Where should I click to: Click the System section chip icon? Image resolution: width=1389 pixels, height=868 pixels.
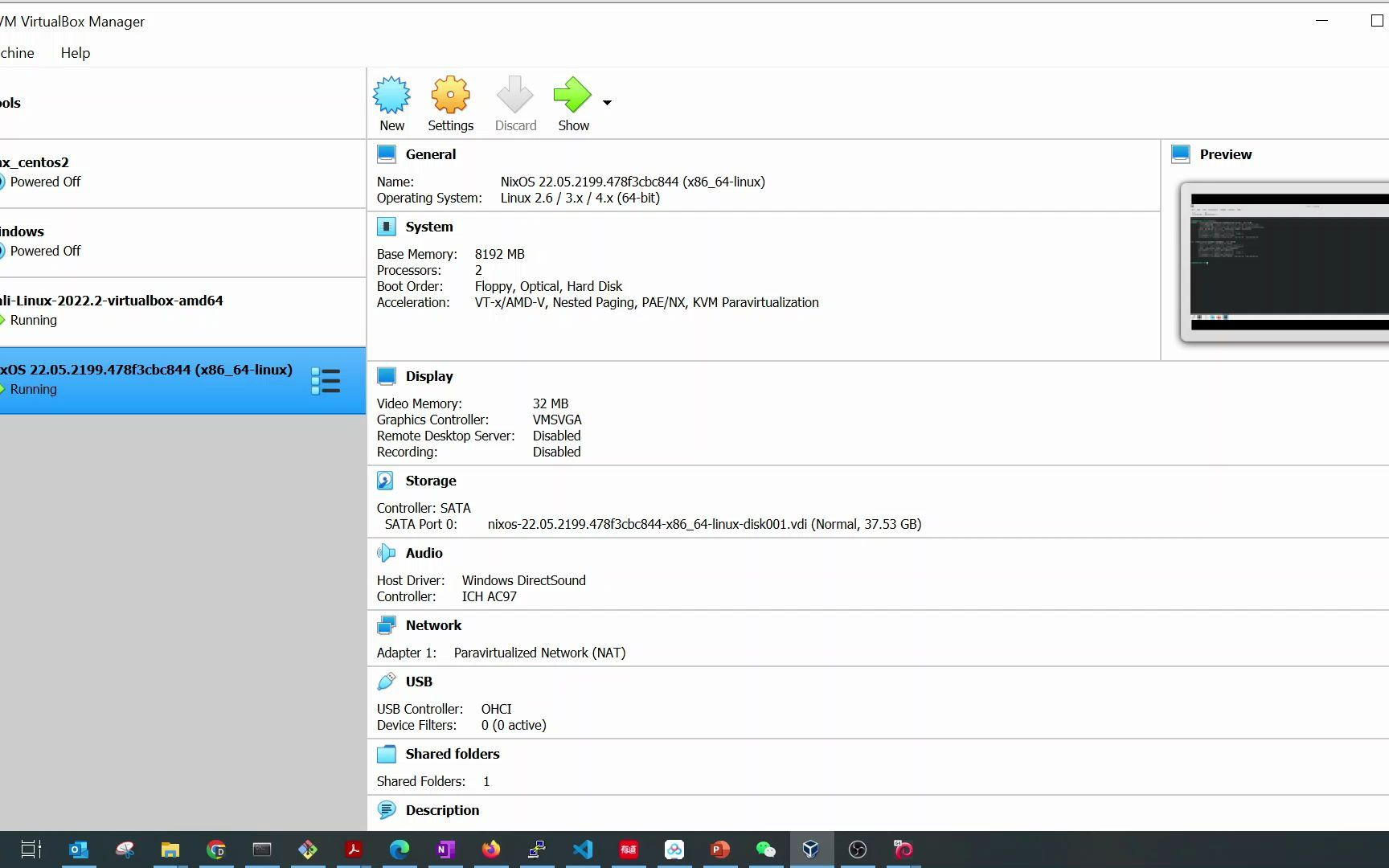tap(387, 227)
